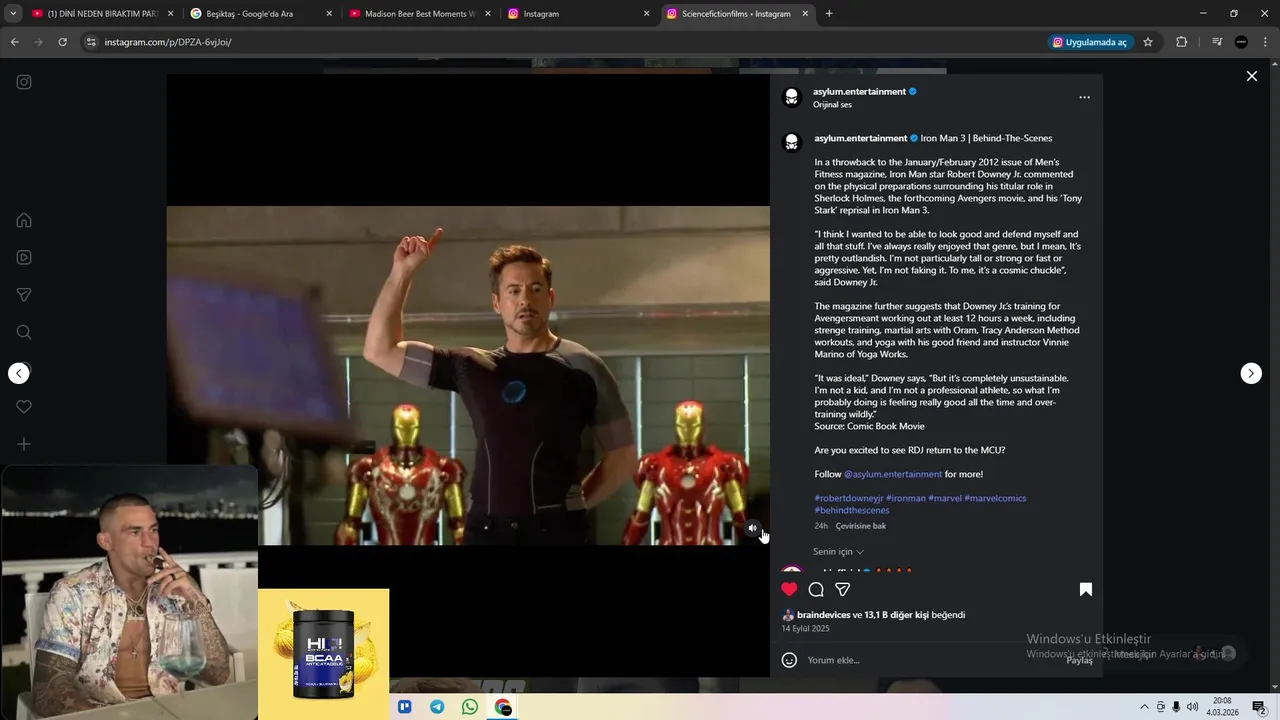Open media controls icon in Chrome toolbar

[x=1217, y=42]
